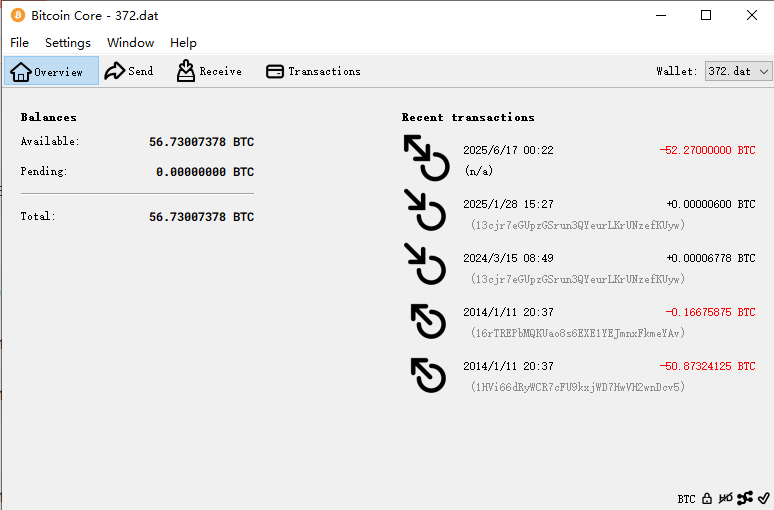Toggle network activity via the connections icon
Viewport: 774px width, 510px height.
[x=745, y=498]
